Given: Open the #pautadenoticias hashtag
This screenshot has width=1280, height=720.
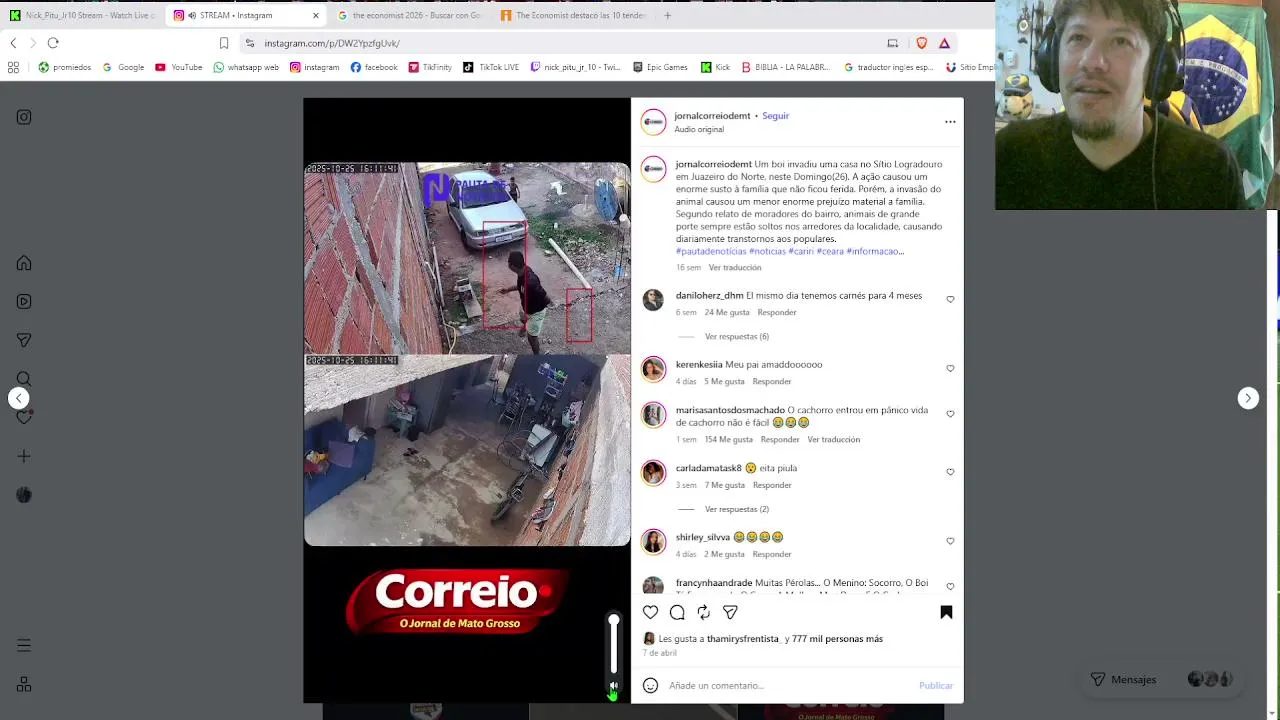Looking at the screenshot, I should coord(711,251).
